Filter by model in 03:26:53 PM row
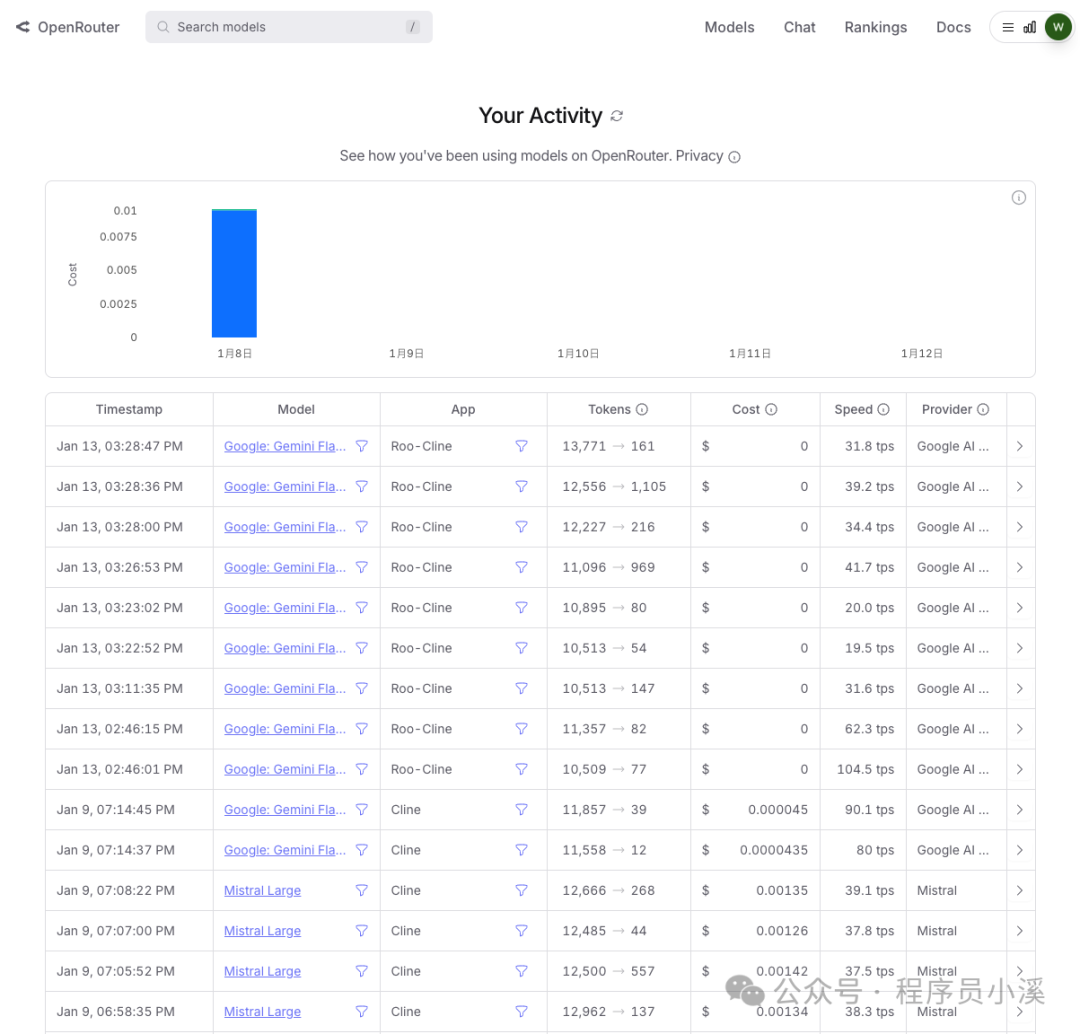The height and width of the screenshot is (1034, 1080). [x=362, y=568]
